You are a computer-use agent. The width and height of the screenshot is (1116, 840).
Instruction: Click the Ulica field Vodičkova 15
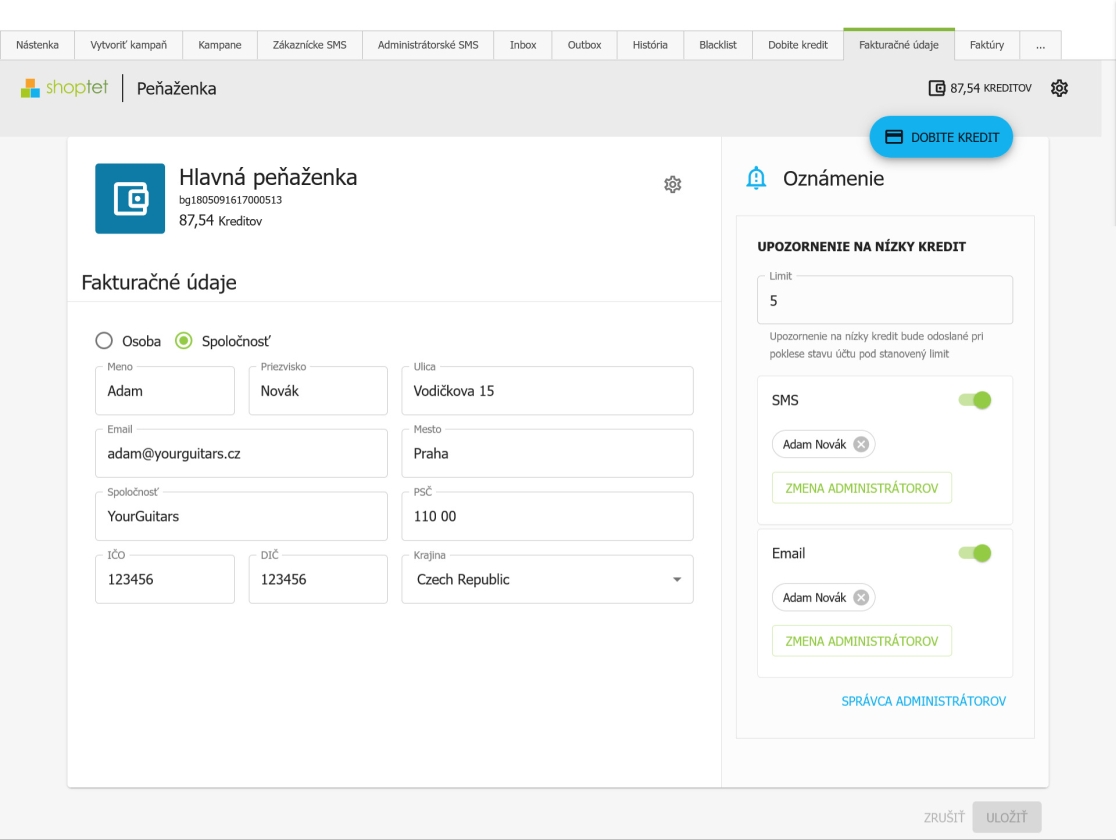pos(547,391)
